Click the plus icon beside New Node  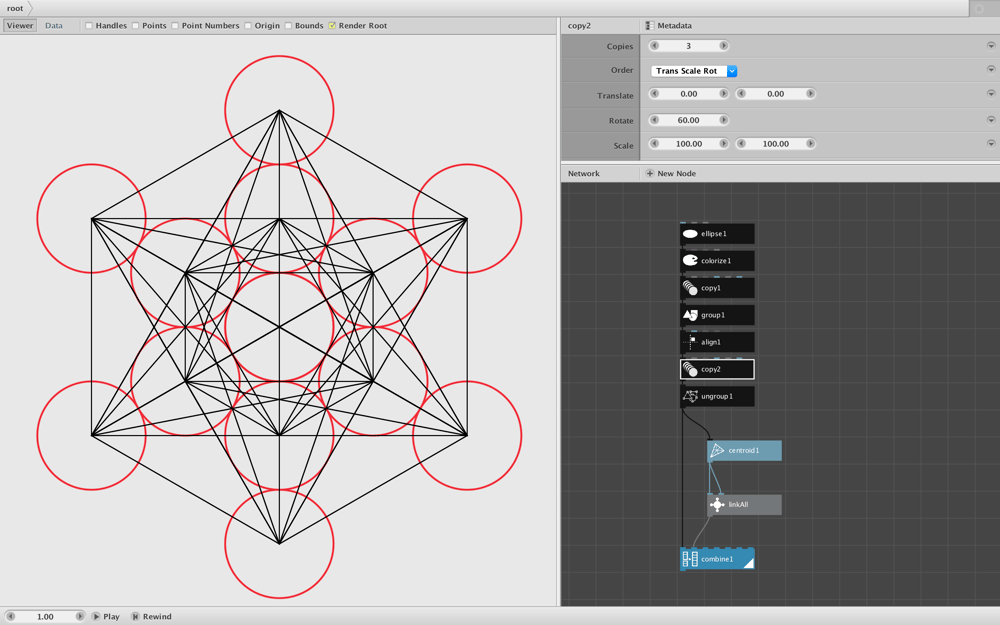pos(649,173)
